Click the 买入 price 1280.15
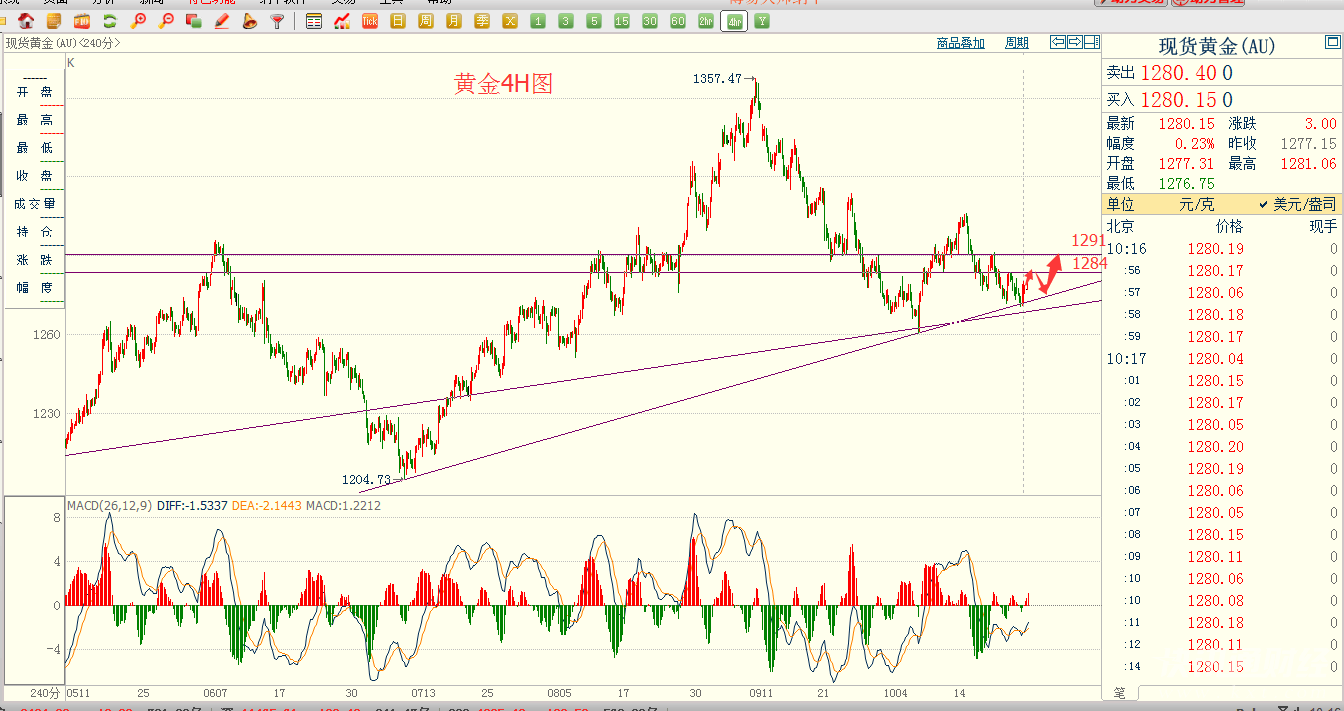Image resolution: width=1344 pixels, height=711 pixels. pyautogui.click(x=1178, y=100)
